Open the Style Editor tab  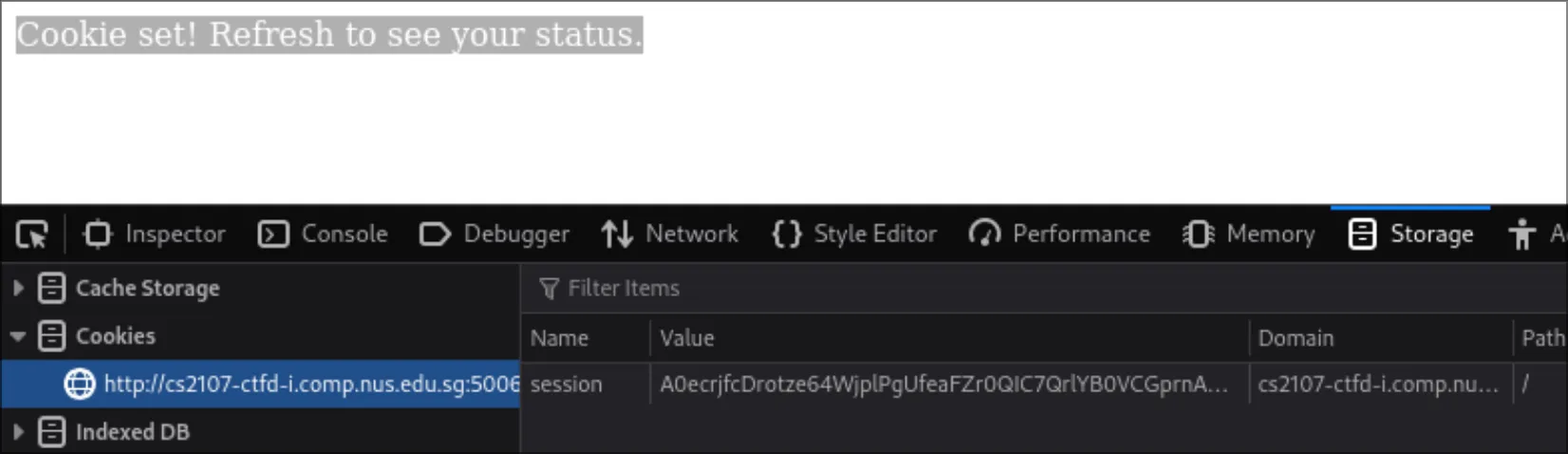(854, 234)
